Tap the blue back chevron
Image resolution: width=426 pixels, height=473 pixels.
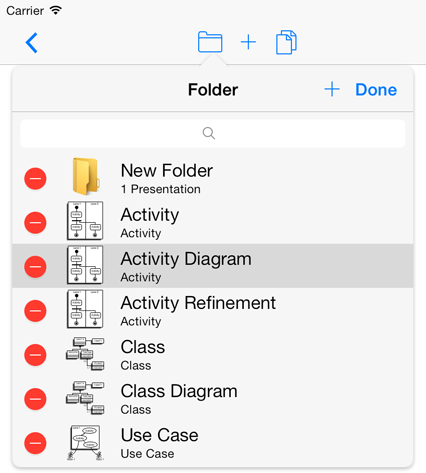coord(32,43)
